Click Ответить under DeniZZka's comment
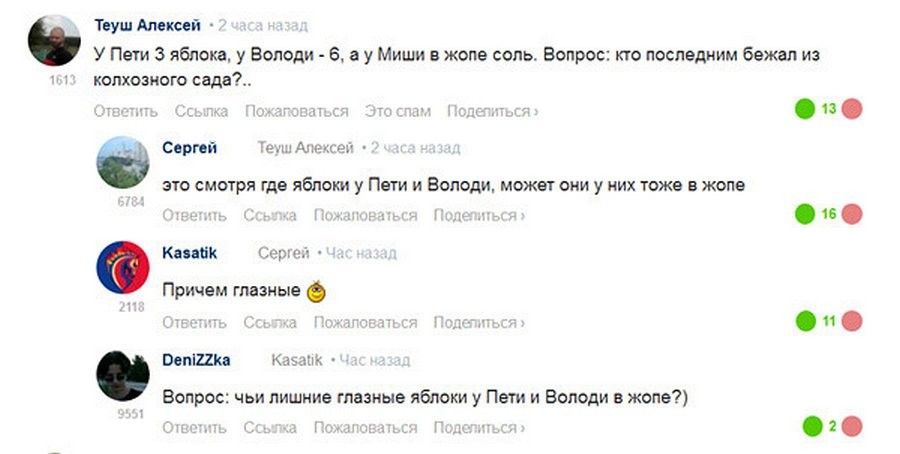900x454 pixels. coord(194,428)
